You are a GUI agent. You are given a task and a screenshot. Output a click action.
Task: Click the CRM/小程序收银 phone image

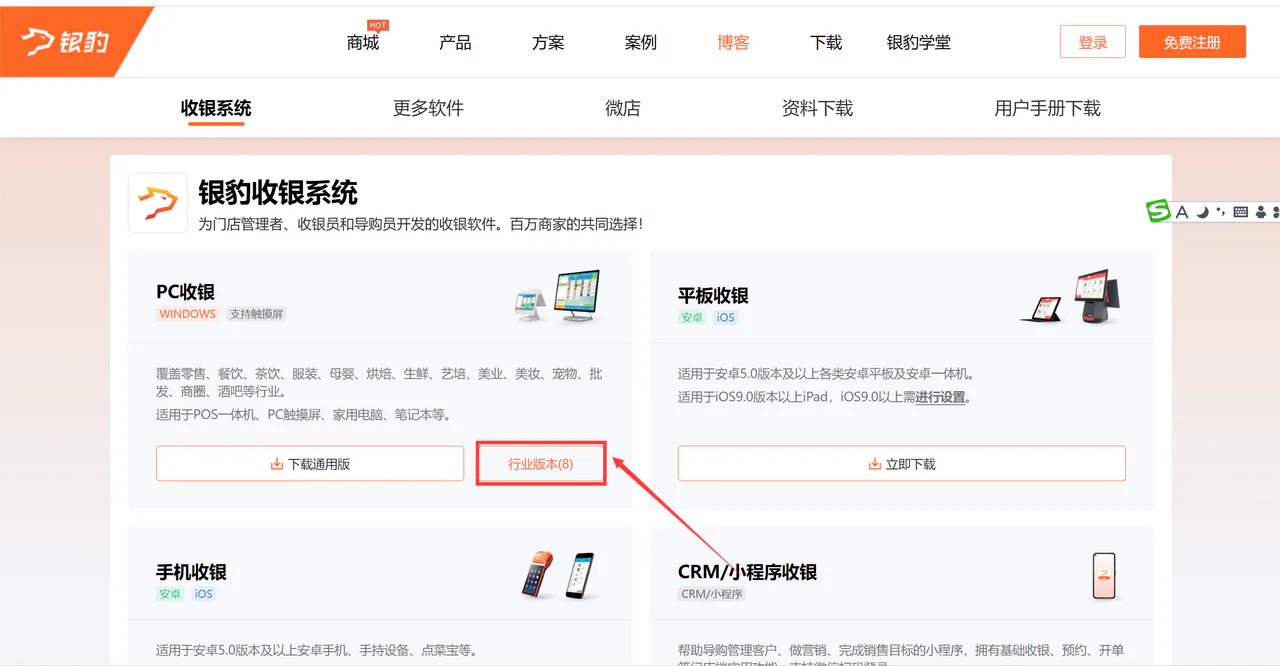[1104, 575]
